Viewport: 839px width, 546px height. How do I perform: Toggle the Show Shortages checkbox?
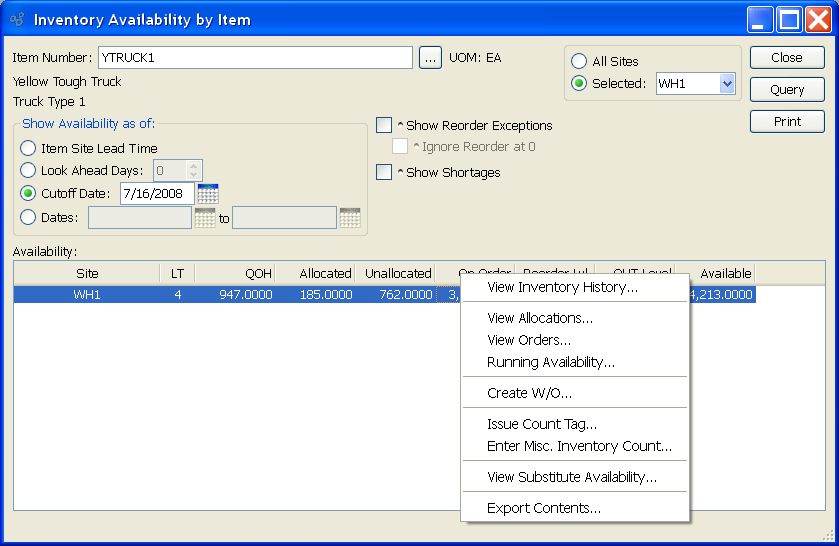(x=384, y=172)
